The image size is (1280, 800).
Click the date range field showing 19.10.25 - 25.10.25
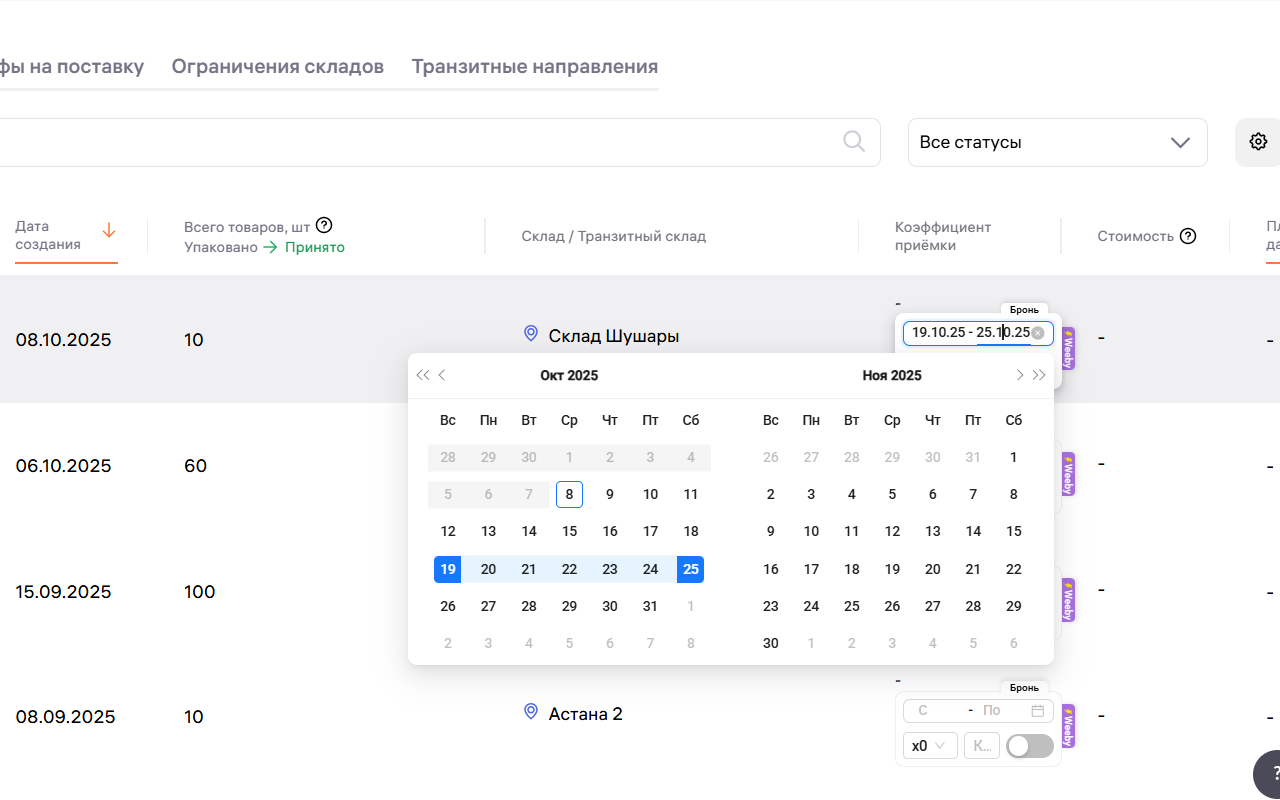978,333
